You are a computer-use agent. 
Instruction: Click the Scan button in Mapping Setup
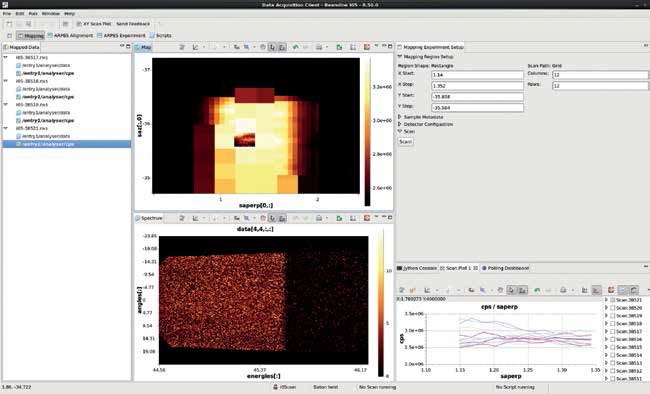click(405, 142)
